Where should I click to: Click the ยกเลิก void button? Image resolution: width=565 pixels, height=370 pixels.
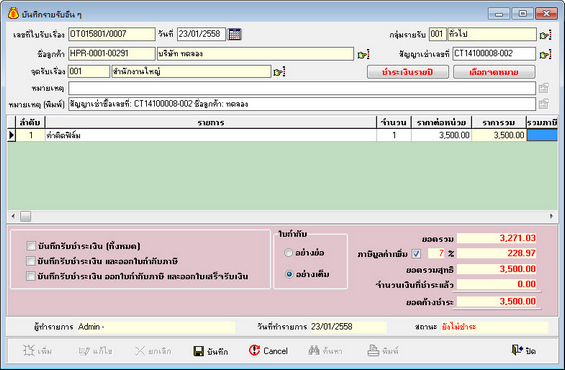point(153,351)
